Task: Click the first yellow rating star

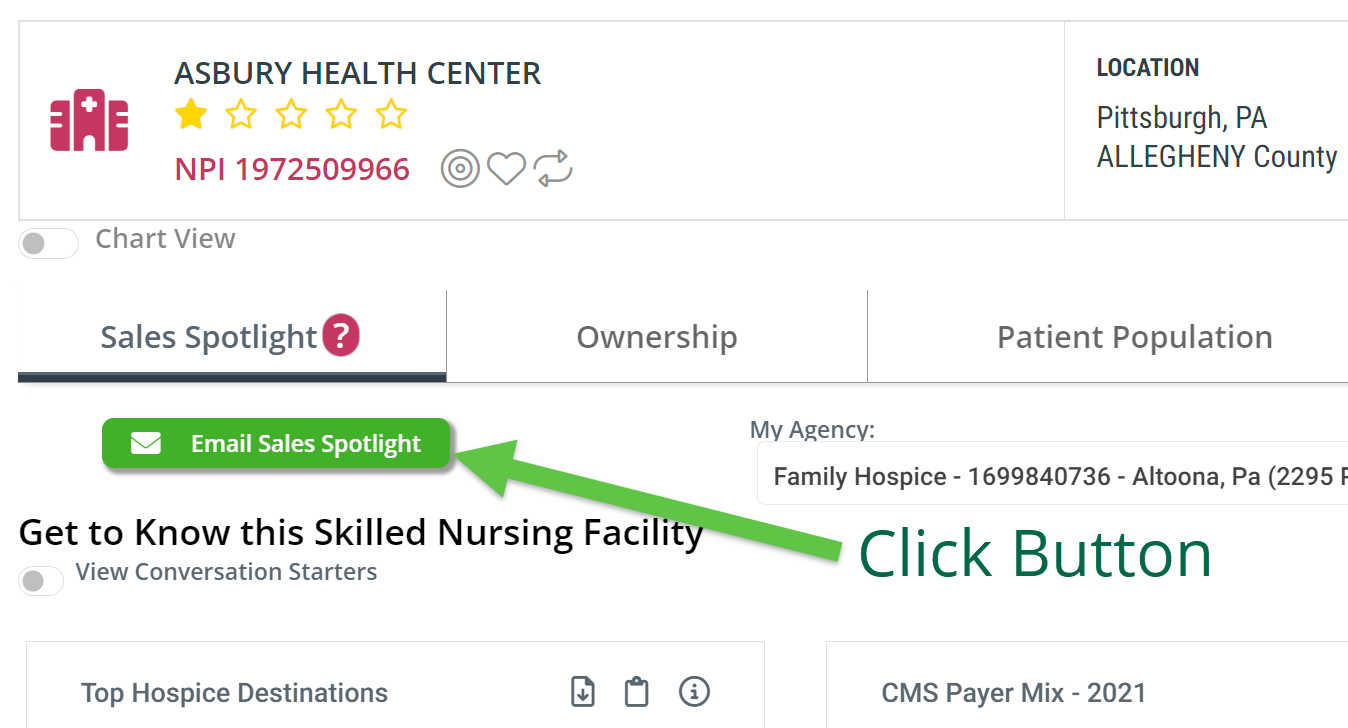Action: click(190, 114)
